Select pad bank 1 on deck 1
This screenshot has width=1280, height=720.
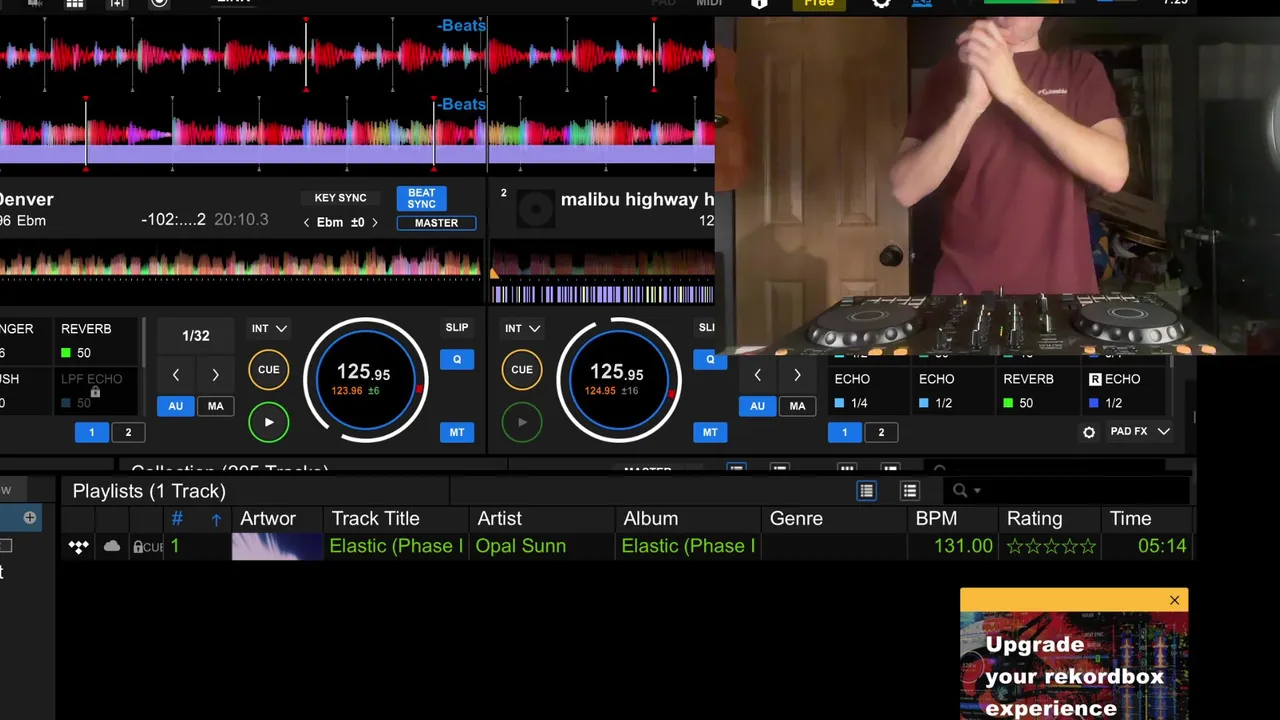tap(91, 432)
